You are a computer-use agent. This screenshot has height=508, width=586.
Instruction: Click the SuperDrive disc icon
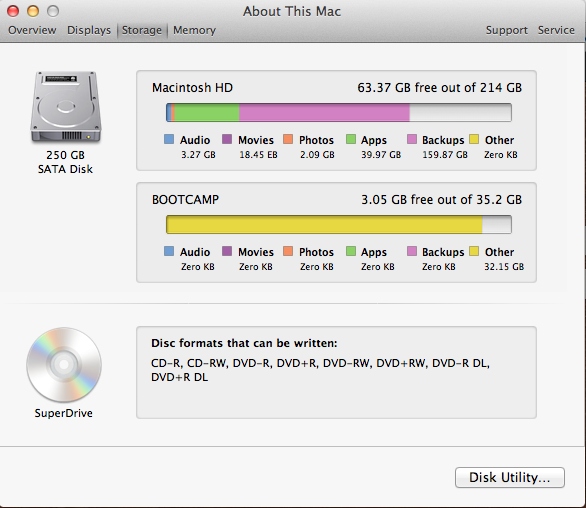(64, 364)
